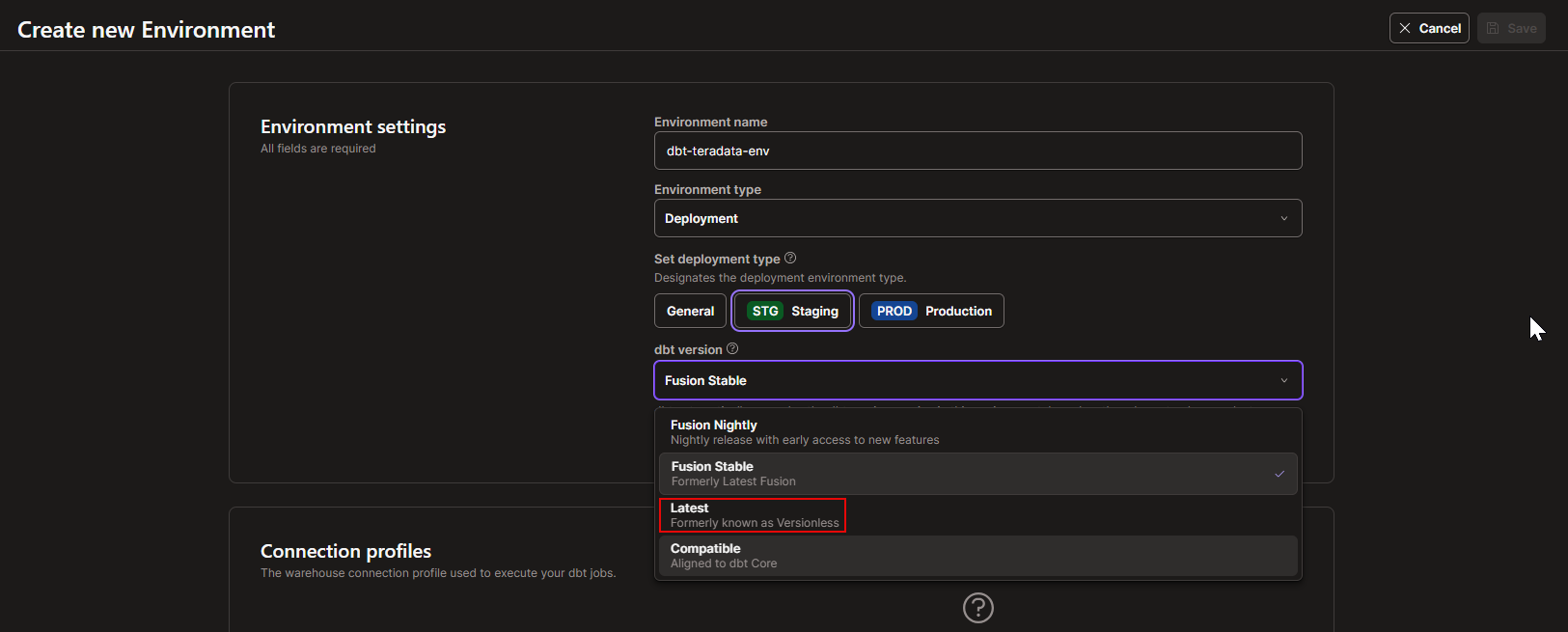Image resolution: width=1568 pixels, height=632 pixels.
Task: Click the disk icon in the Save button
Action: coord(1493,28)
